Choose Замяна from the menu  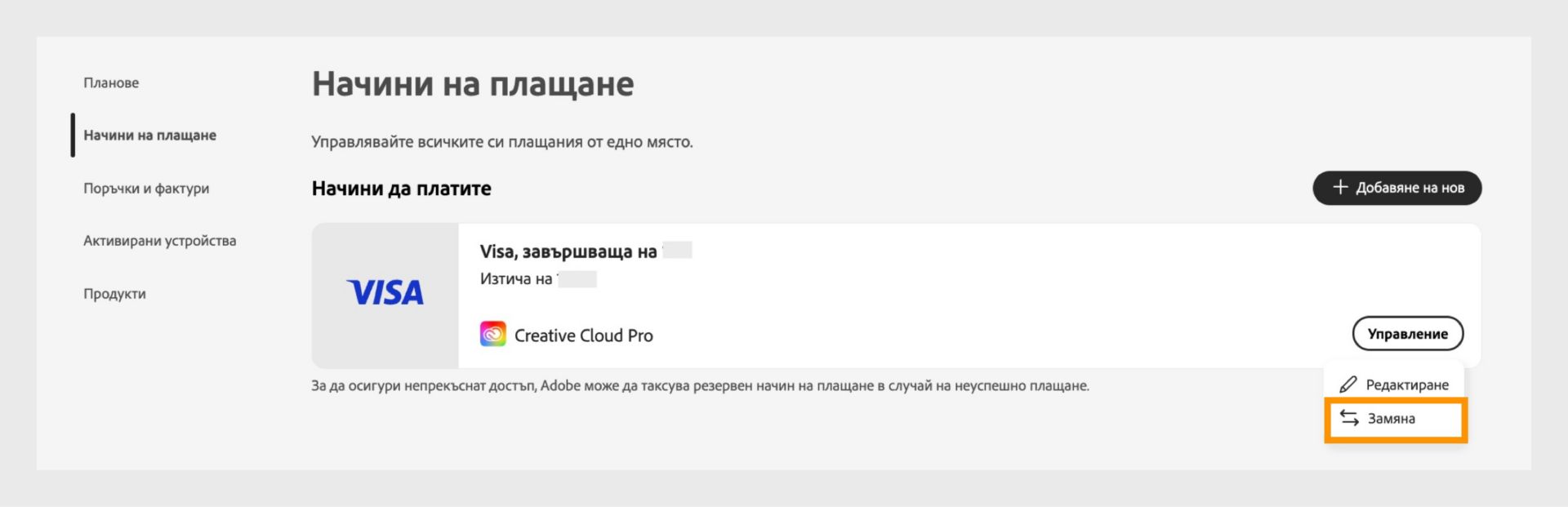click(1395, 419)
